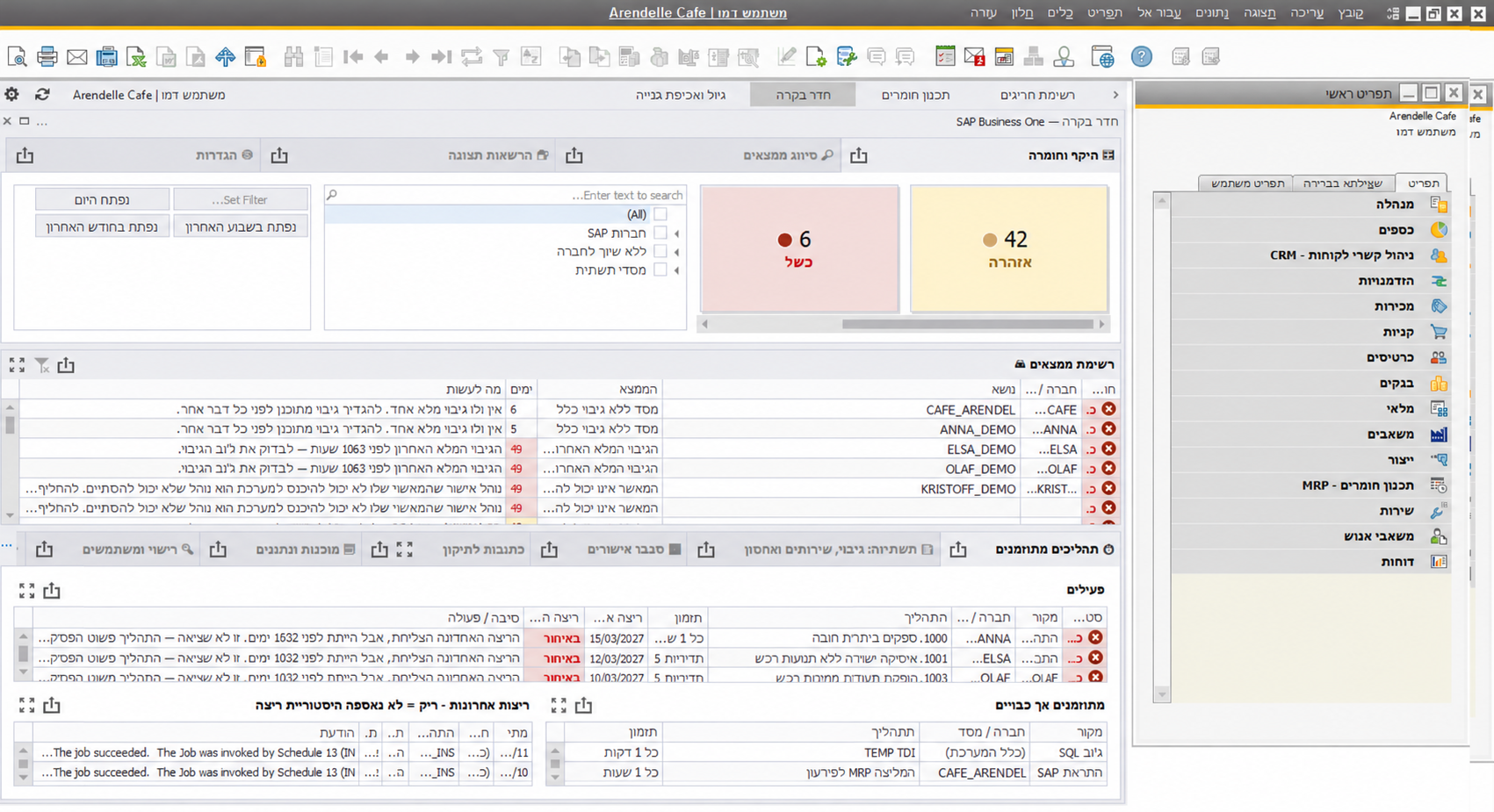This screenshot has width=1494, height=812.
Task: Click the funnel Filter toolbar icon
Action: [x=502, y=57]
